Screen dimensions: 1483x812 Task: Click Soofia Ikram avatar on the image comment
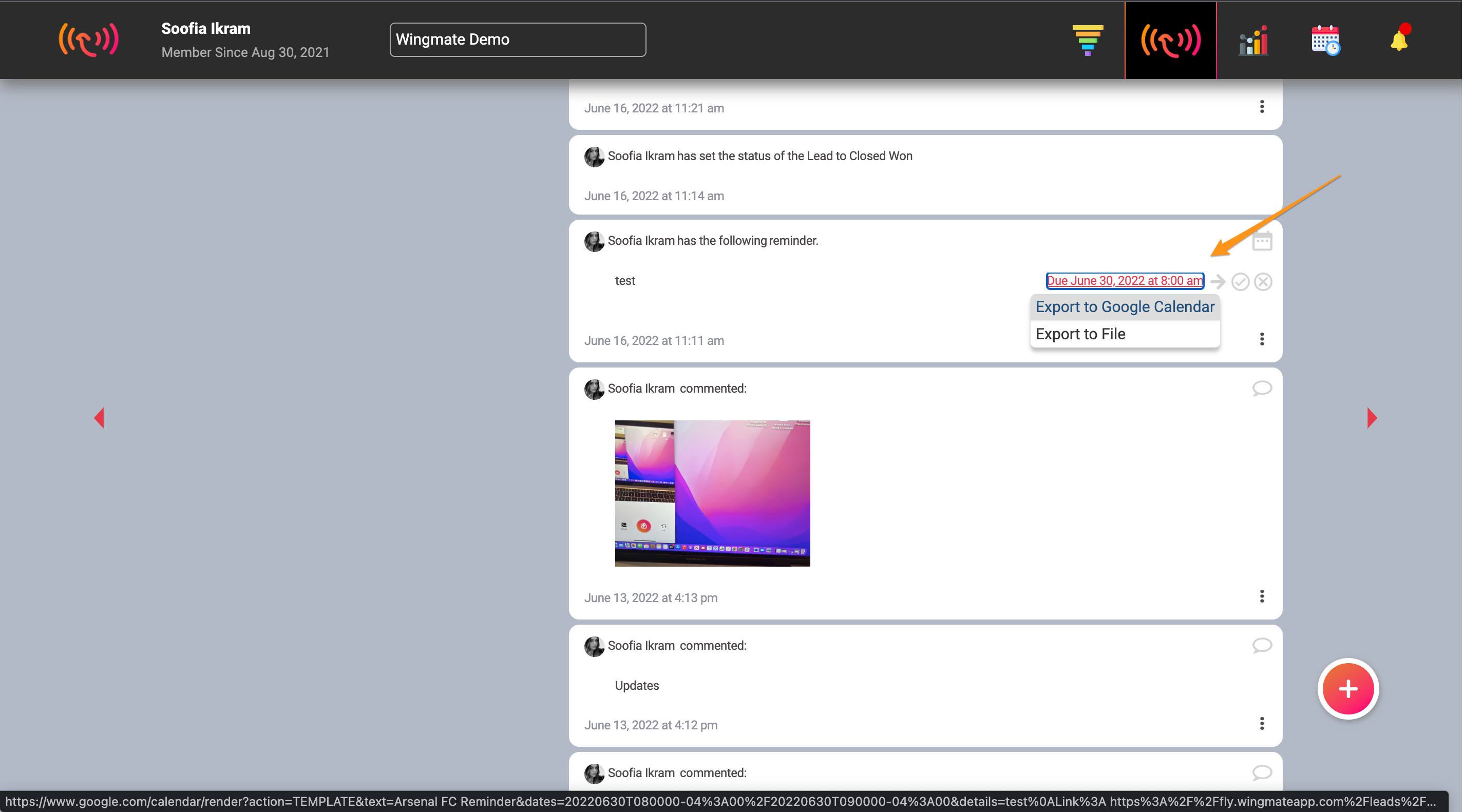point(594,390)
